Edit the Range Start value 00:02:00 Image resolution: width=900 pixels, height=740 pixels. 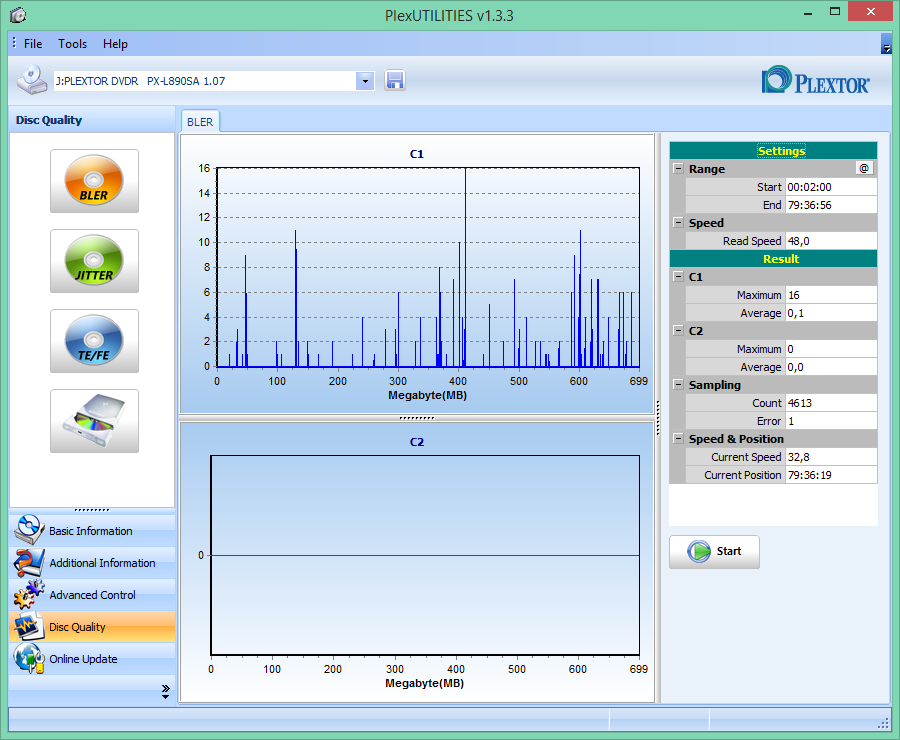[x=831, y=187]
